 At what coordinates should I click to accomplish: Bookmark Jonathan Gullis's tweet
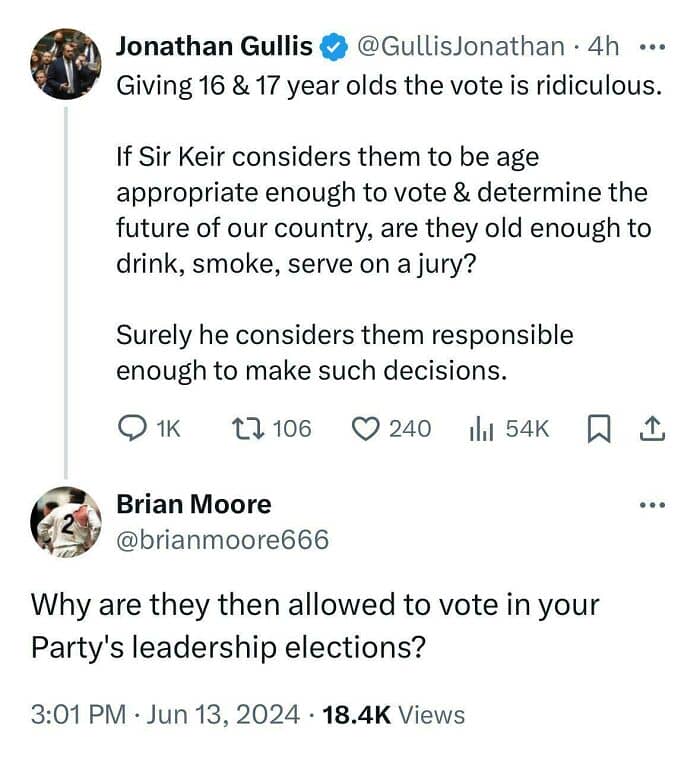[597, 429]
